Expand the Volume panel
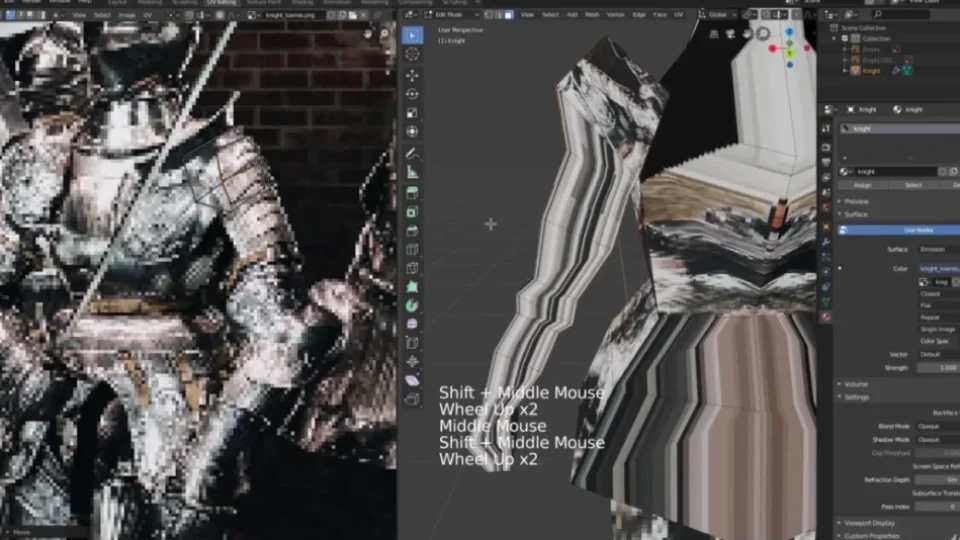 855,384
